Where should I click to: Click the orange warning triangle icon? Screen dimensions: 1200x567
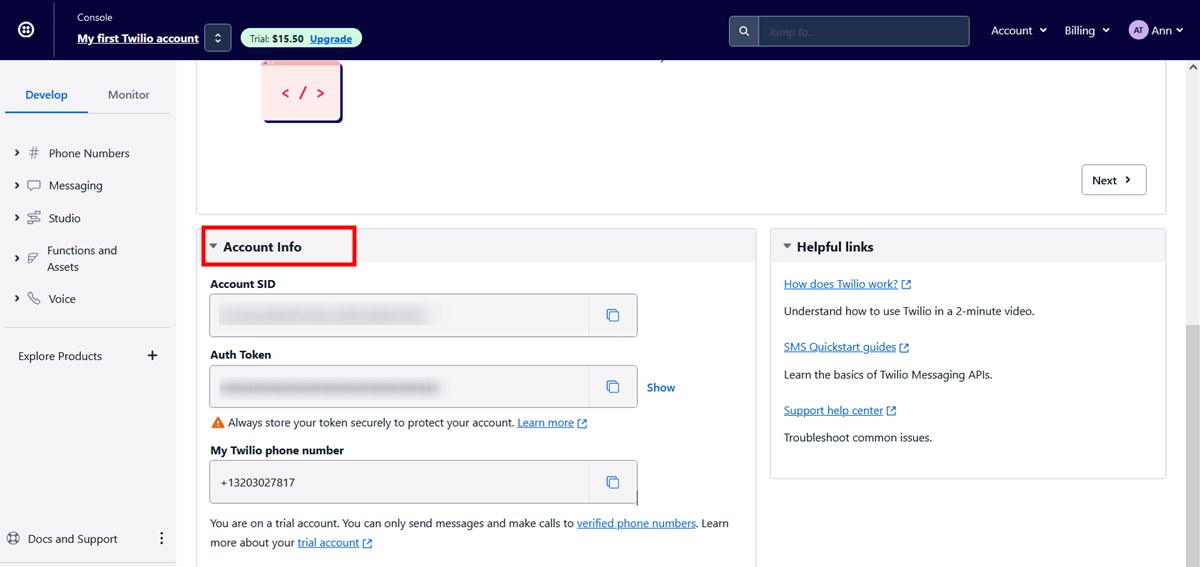click(217, 423)
